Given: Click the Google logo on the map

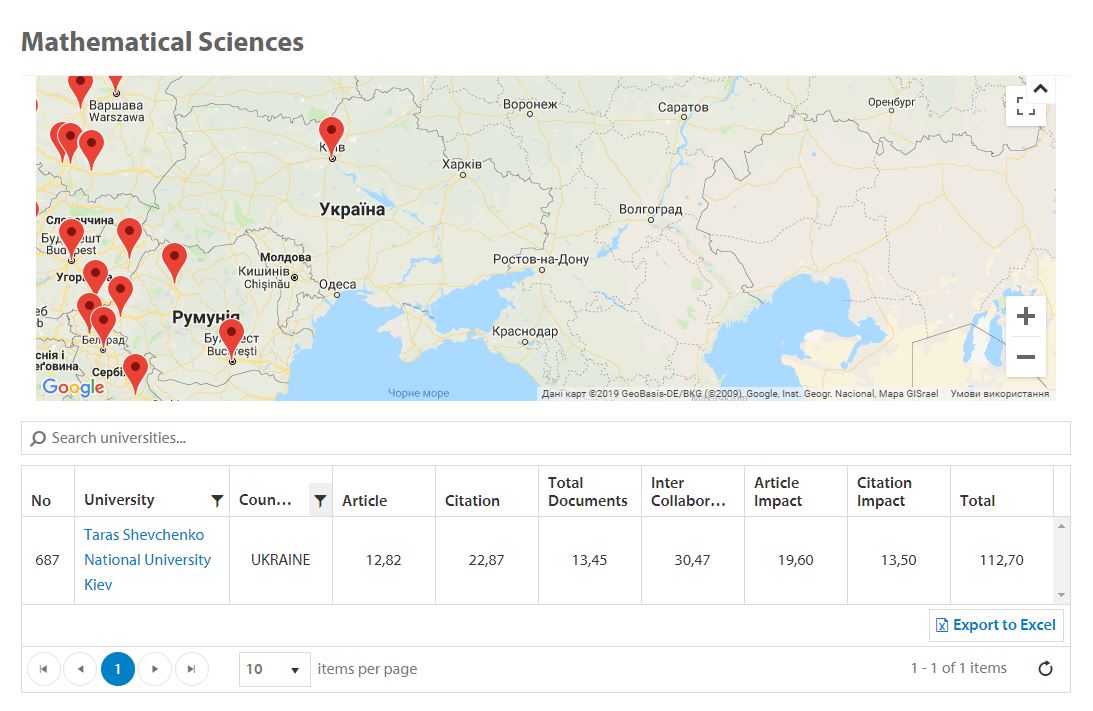Looking at the screenshot, I should point(73,387).
